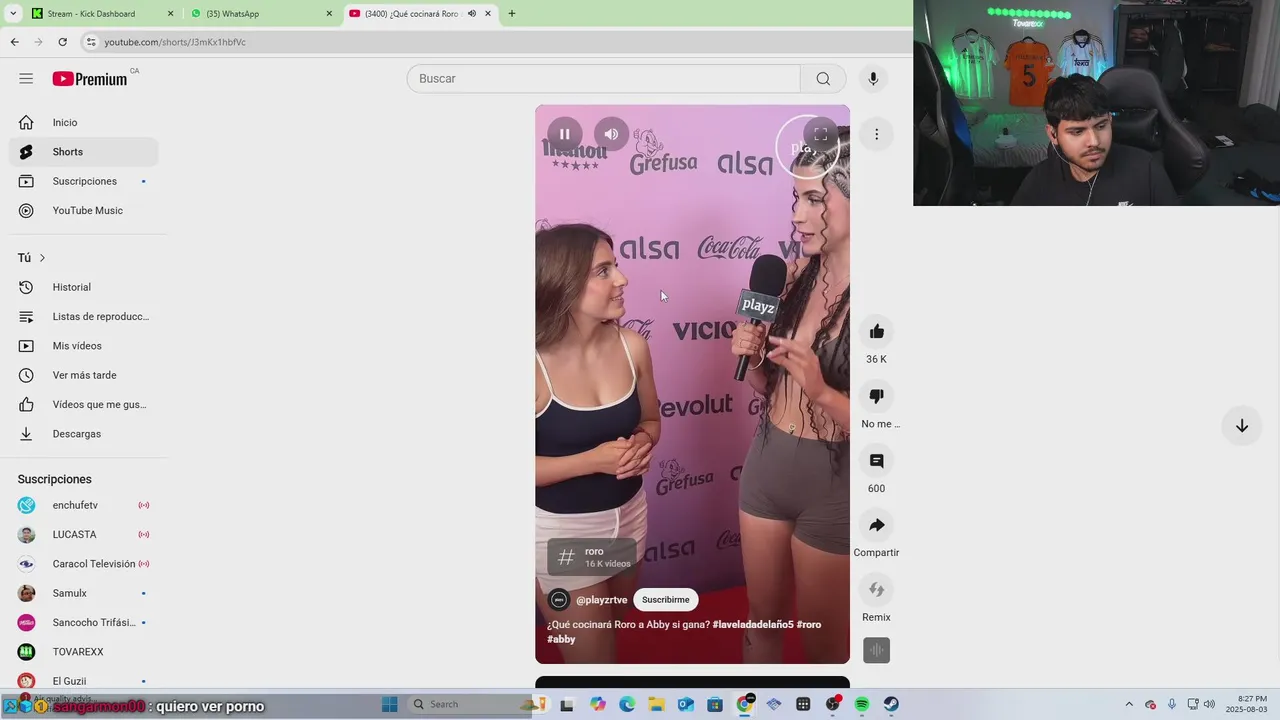Click the #abby hashtag
The image size is (1280, 720).
[561, 639]
